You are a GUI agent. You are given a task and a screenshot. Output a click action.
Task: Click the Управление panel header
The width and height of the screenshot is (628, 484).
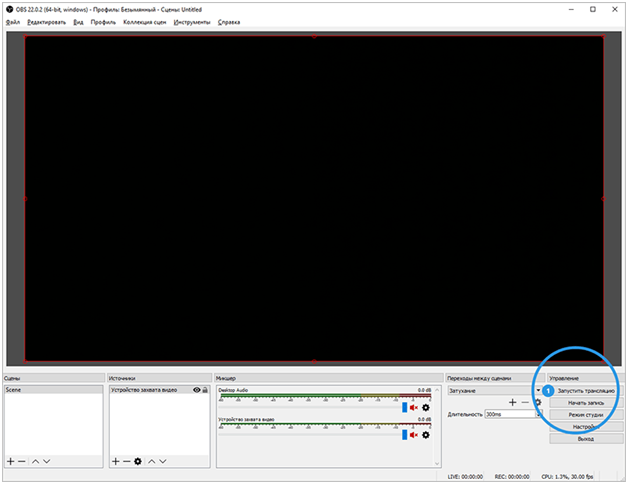(x=586, y=378)
